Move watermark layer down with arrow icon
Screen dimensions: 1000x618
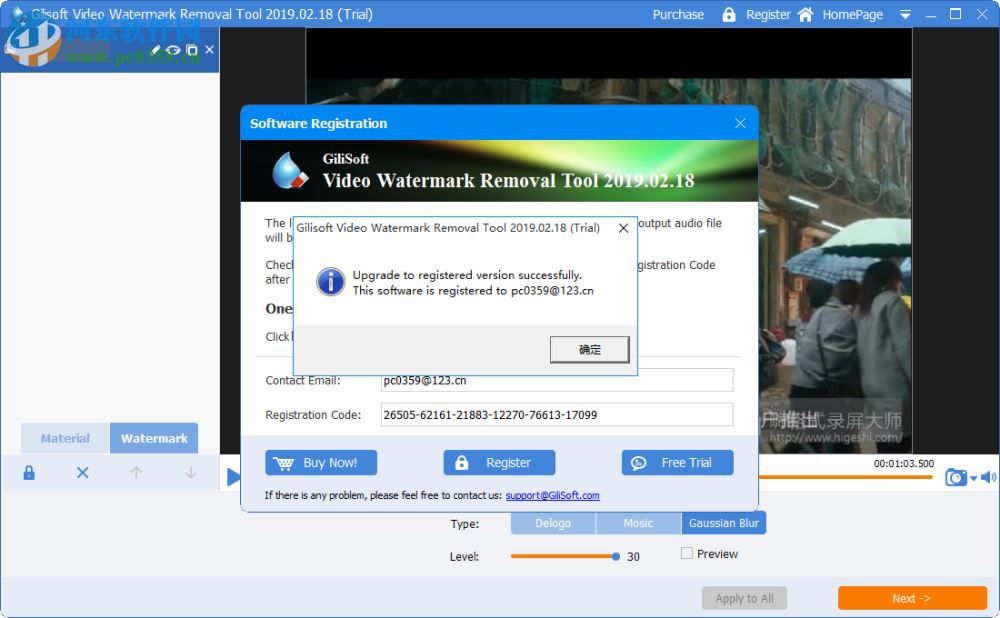click(x=190, y=472)
